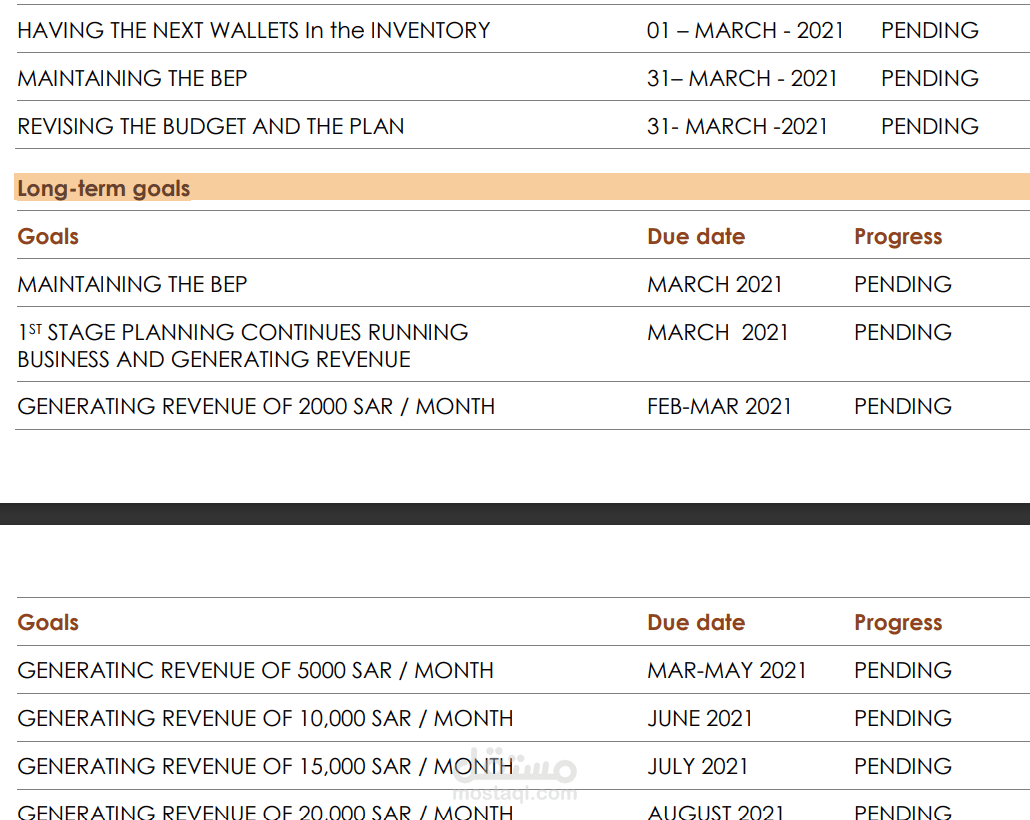Select 'REVISING THE BUDGET AND THE PLAN' text

211,126
